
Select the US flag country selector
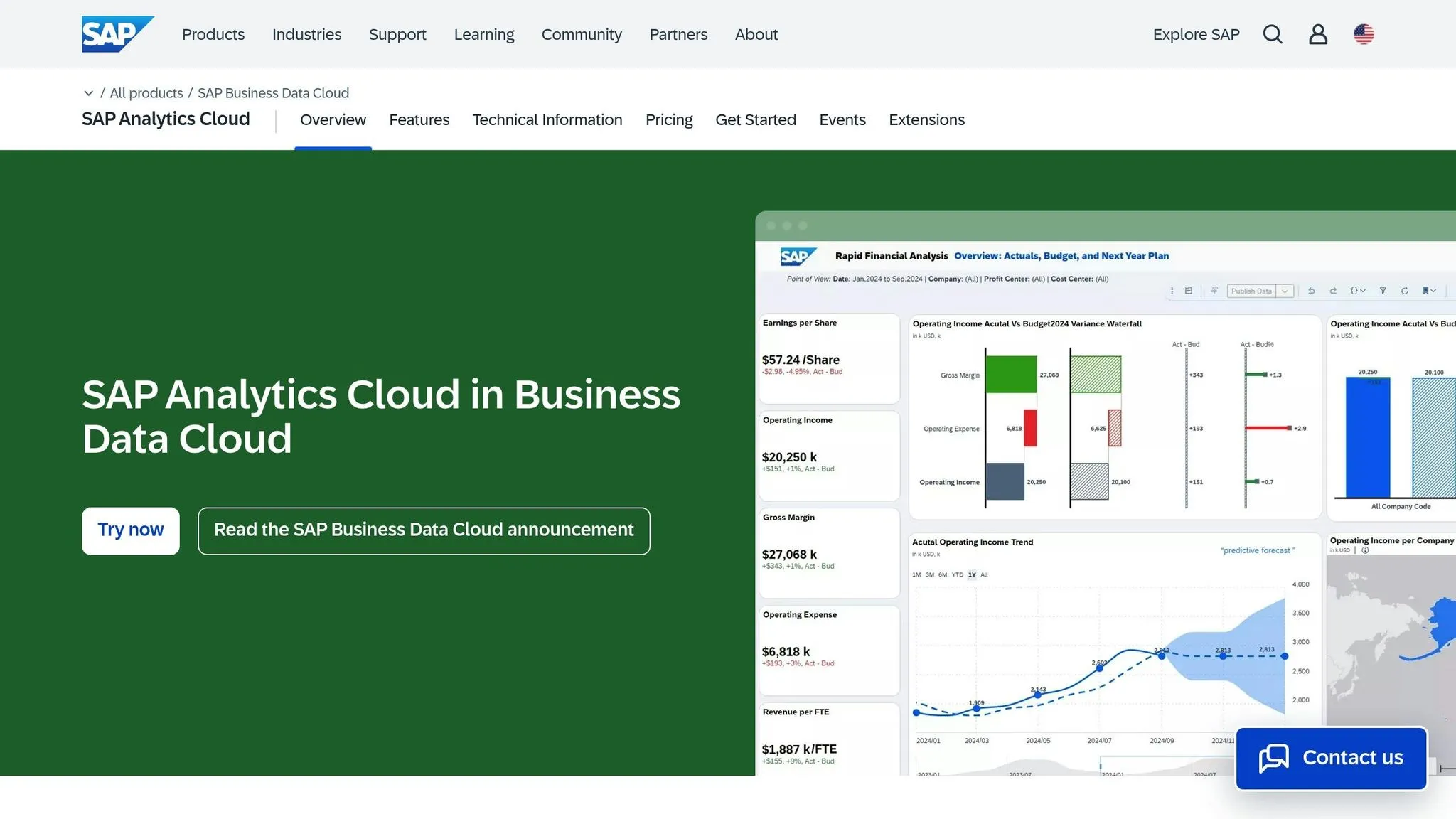point(1364,34)
